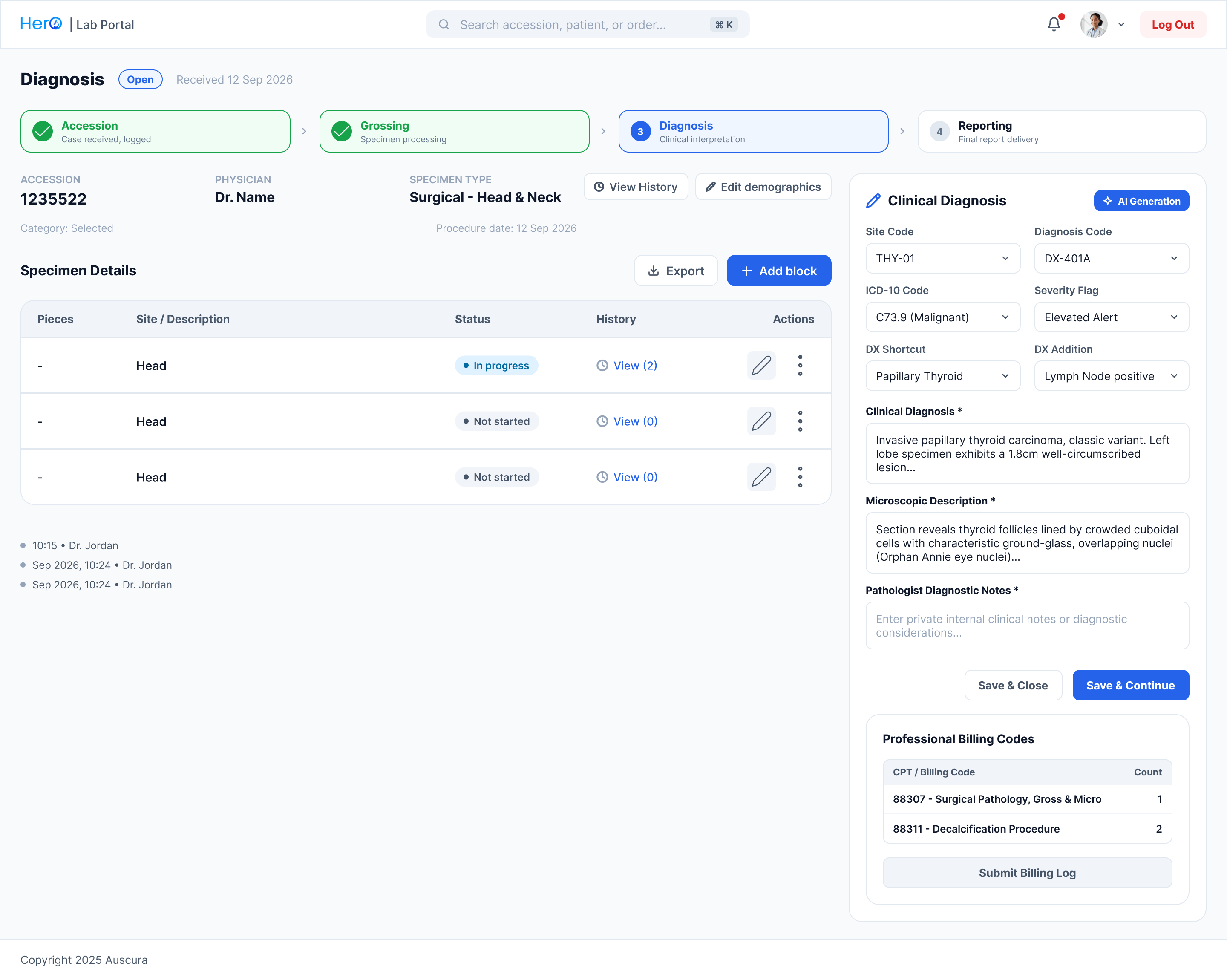Submit the Billing Log
Viewport: 1227px width, 980px height.
click(x=1027, y=873)
